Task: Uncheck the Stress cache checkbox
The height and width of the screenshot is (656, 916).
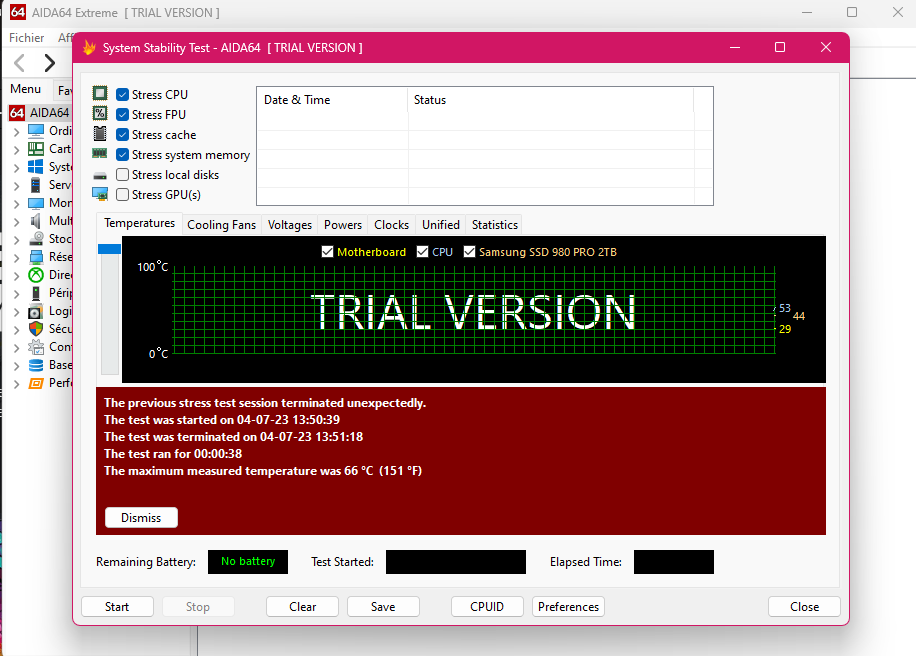Action: [122, 134]
